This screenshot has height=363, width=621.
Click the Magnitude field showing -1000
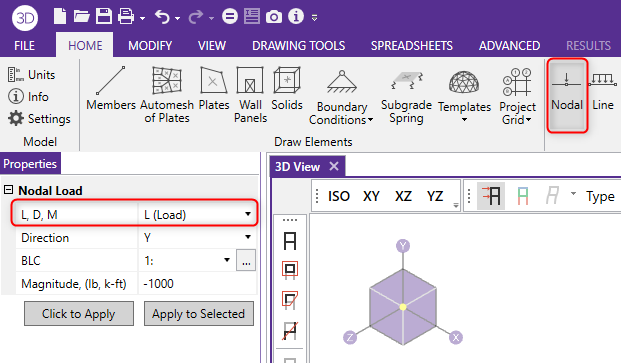197,283
